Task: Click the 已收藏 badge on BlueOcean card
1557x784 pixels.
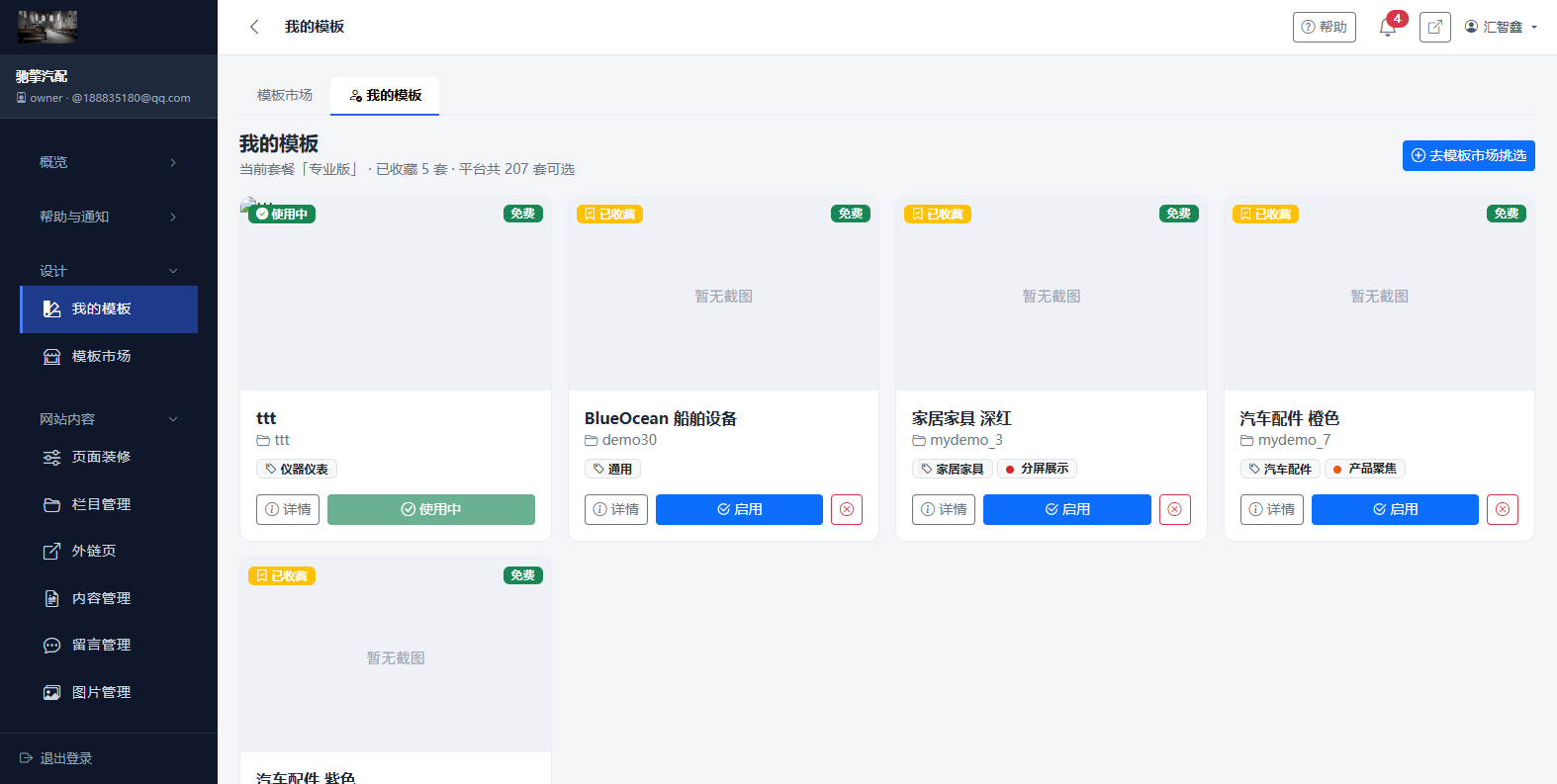Action: pos(609,214)
